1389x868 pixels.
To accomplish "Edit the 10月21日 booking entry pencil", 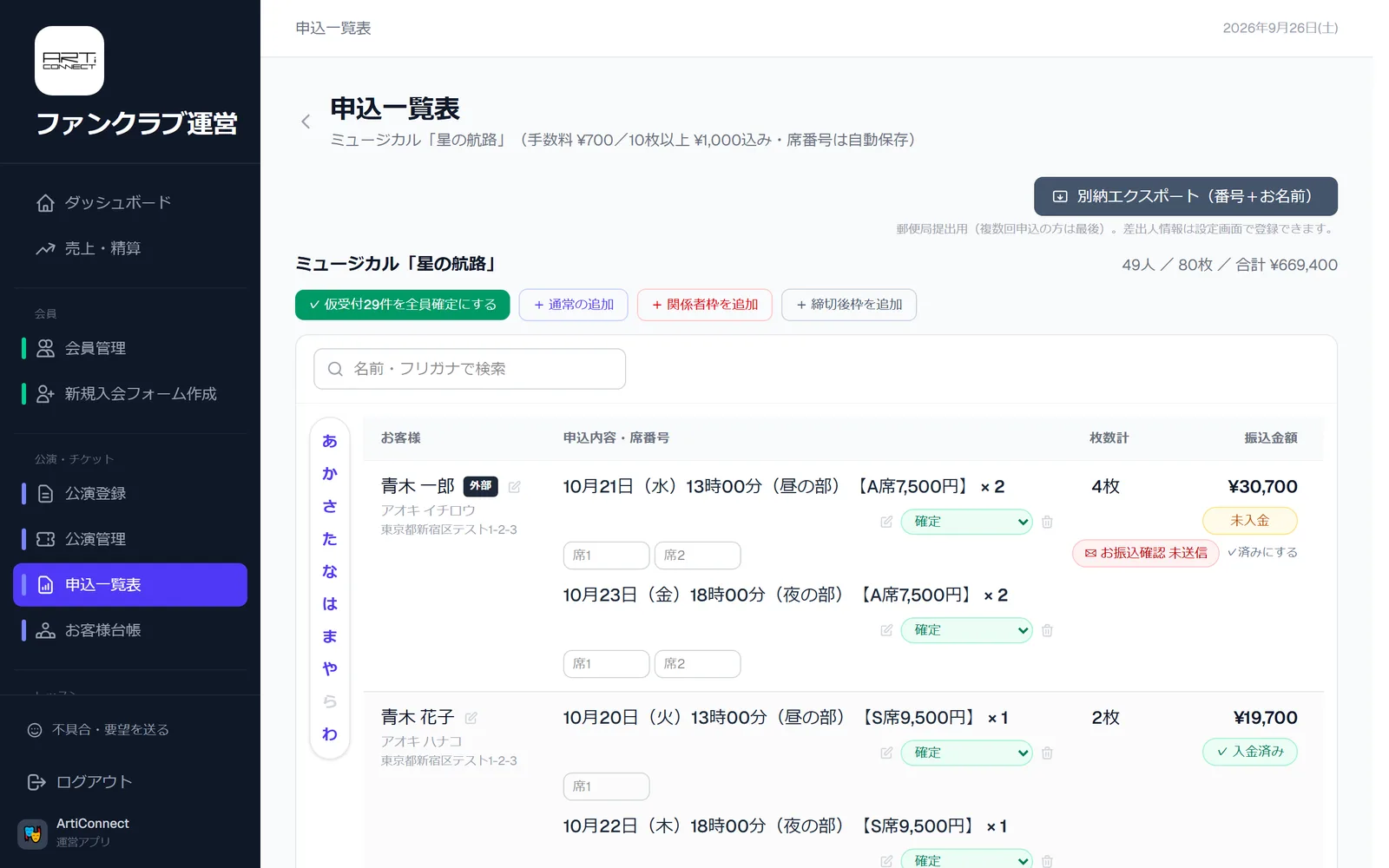I will click(x=886, y=522).
